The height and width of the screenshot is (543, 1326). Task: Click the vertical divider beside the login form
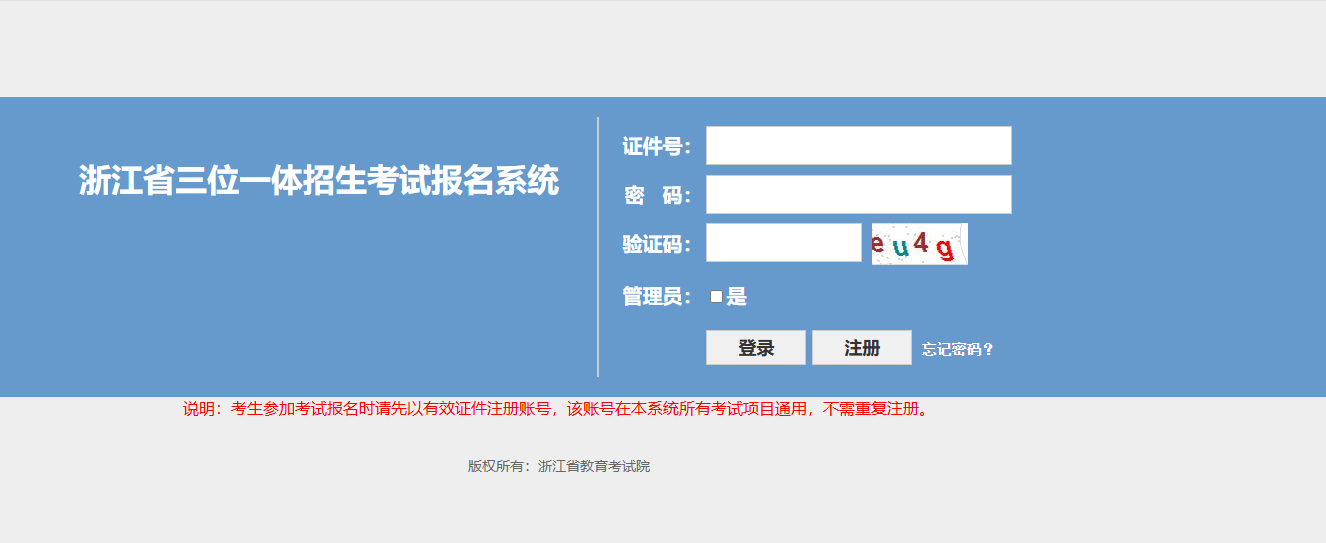(598, 247)
